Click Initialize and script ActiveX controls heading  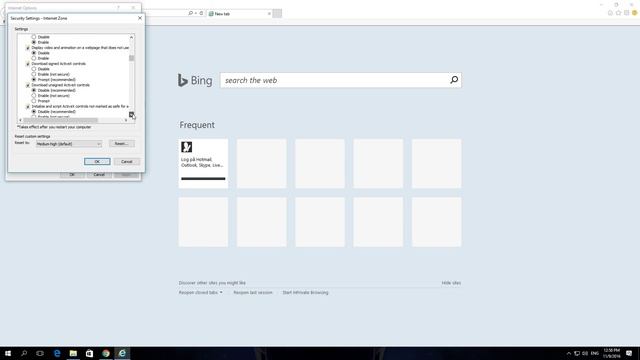point(80,106)
